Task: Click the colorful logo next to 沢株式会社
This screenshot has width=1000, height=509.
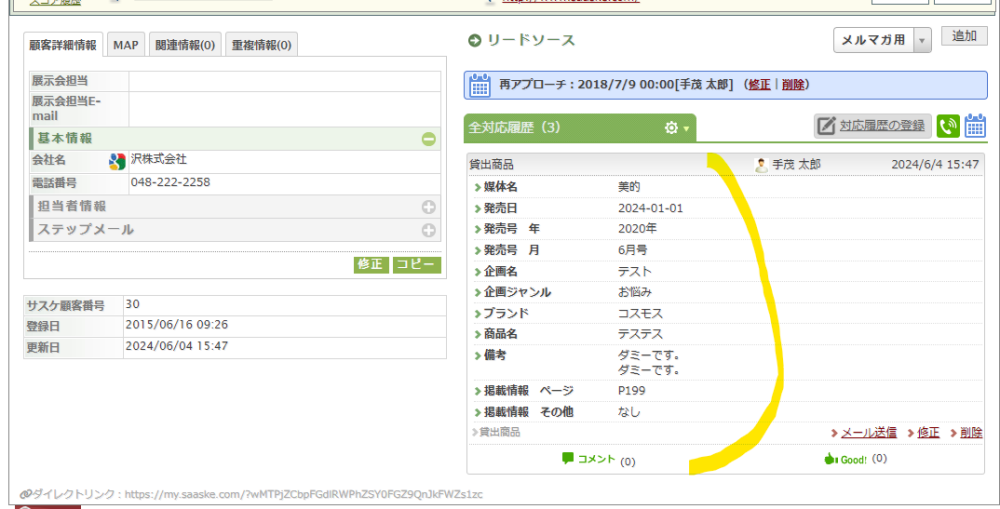Action: tap(117, 161)
